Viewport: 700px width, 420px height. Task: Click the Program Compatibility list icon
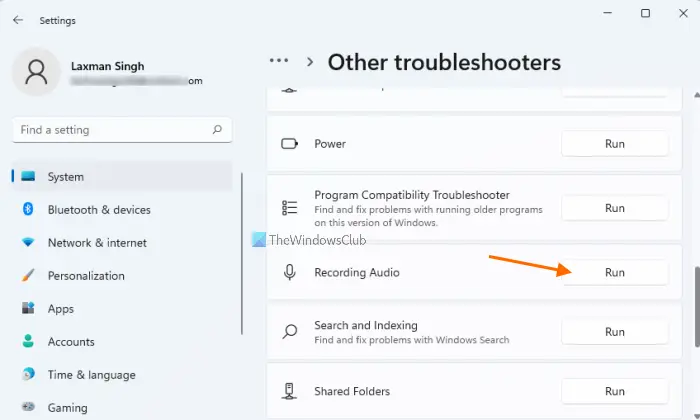tap(289, 208)
